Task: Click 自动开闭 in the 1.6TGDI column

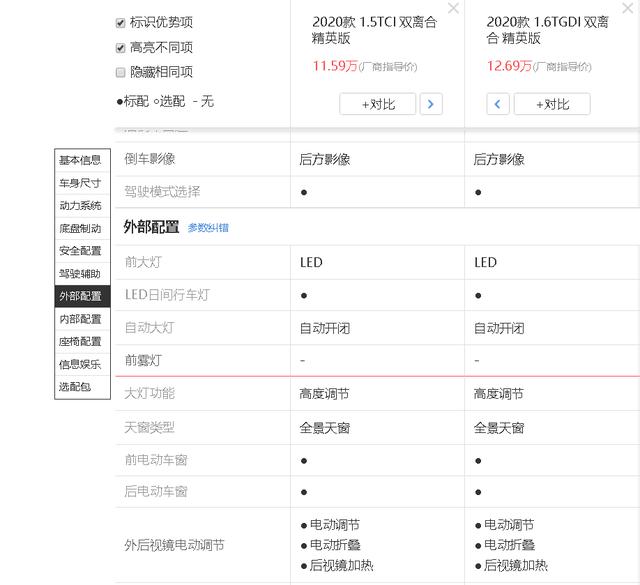Action: (x=499, y=328)
